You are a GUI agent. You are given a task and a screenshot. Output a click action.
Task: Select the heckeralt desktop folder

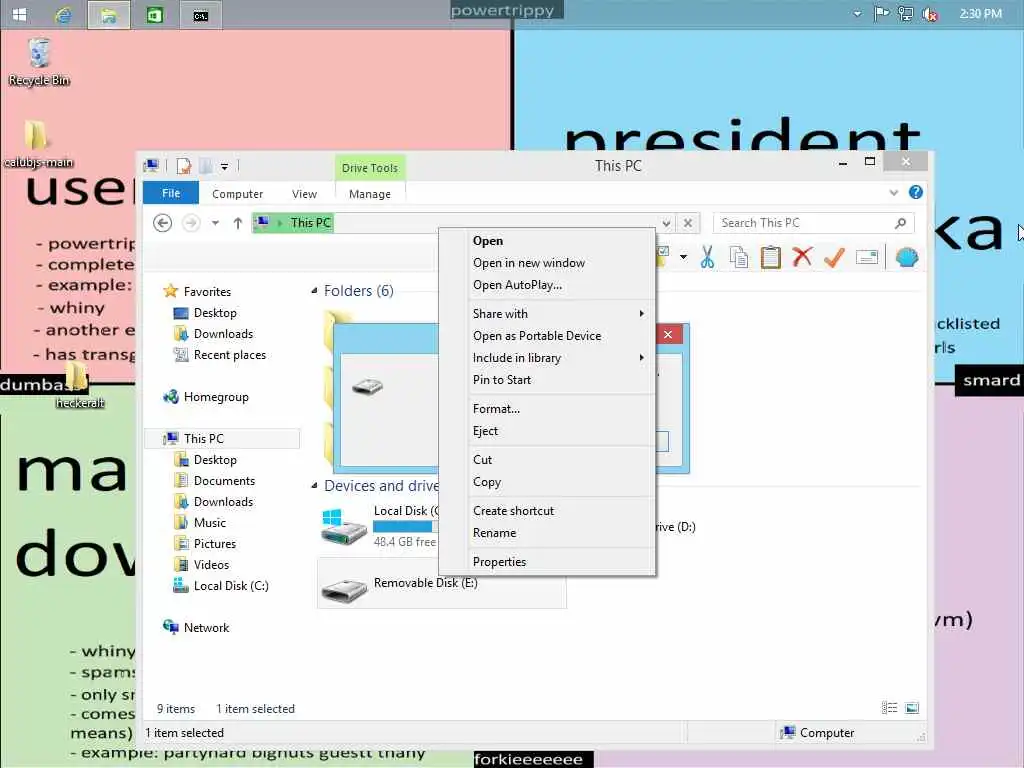point(79,385)
